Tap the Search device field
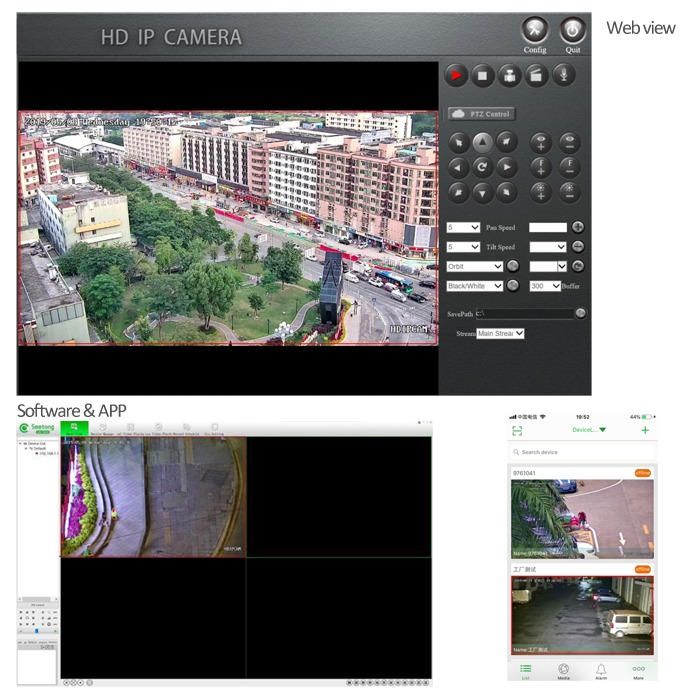This screenshot has width=700, height=700. point(582,452)
